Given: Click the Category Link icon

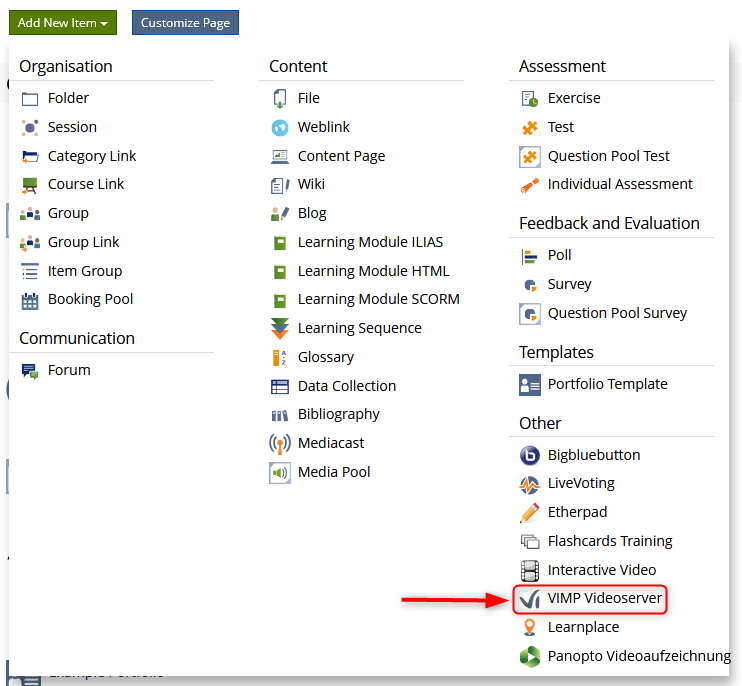Looking at the screenshot, I should [x=30, y=157].
